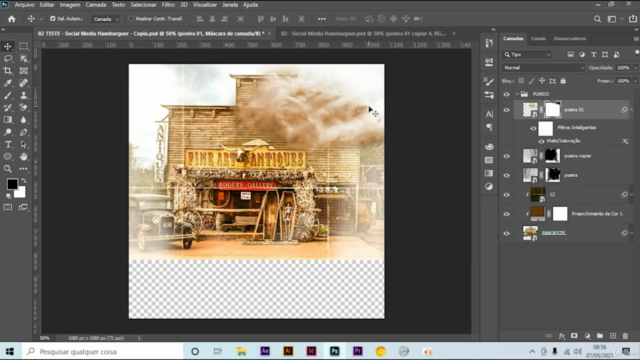
Task: Select the poeira 01 layer mask thumbnail
Action: (552, 110)
